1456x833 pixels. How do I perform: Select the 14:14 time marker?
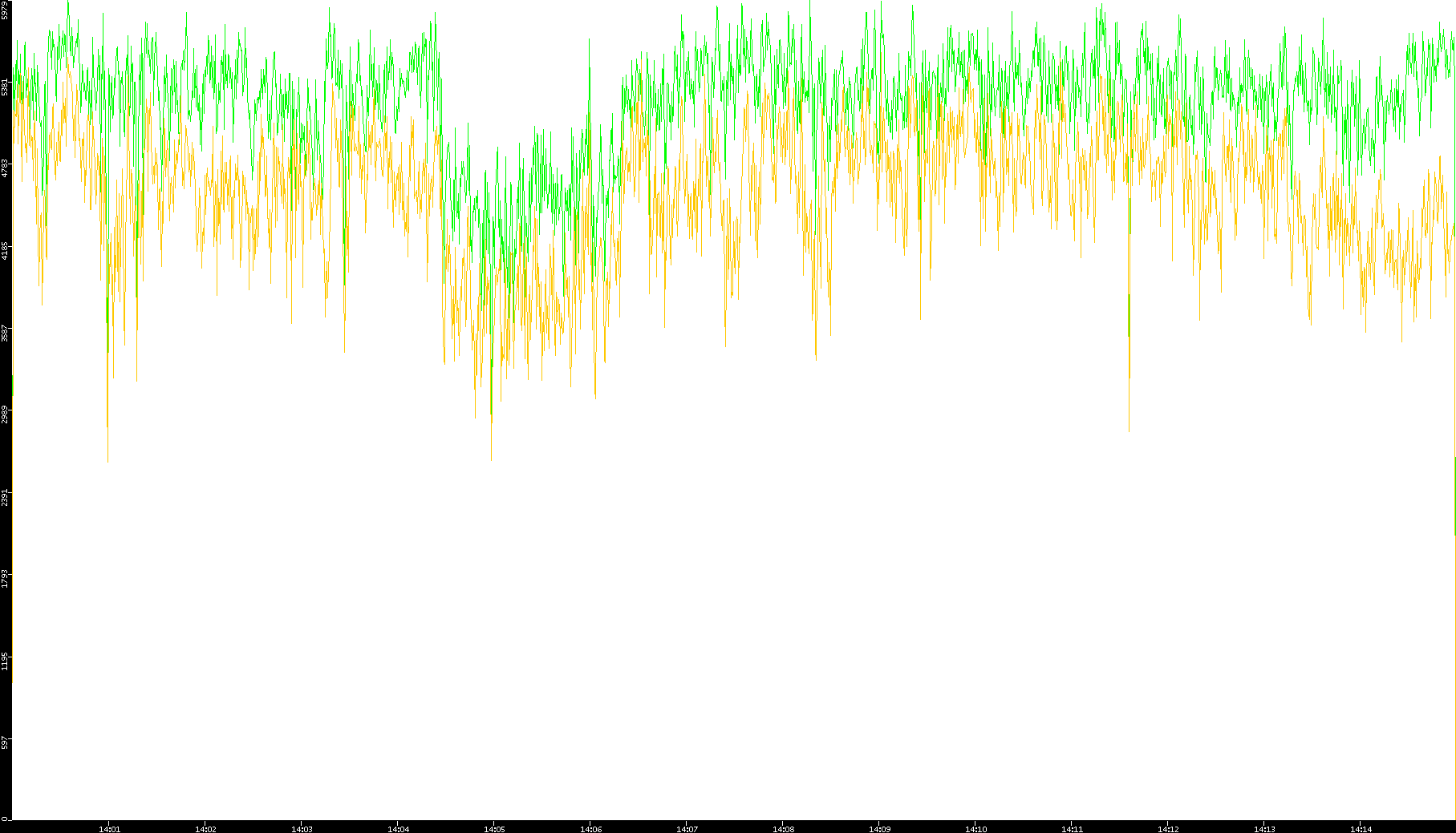(1361, 829)
